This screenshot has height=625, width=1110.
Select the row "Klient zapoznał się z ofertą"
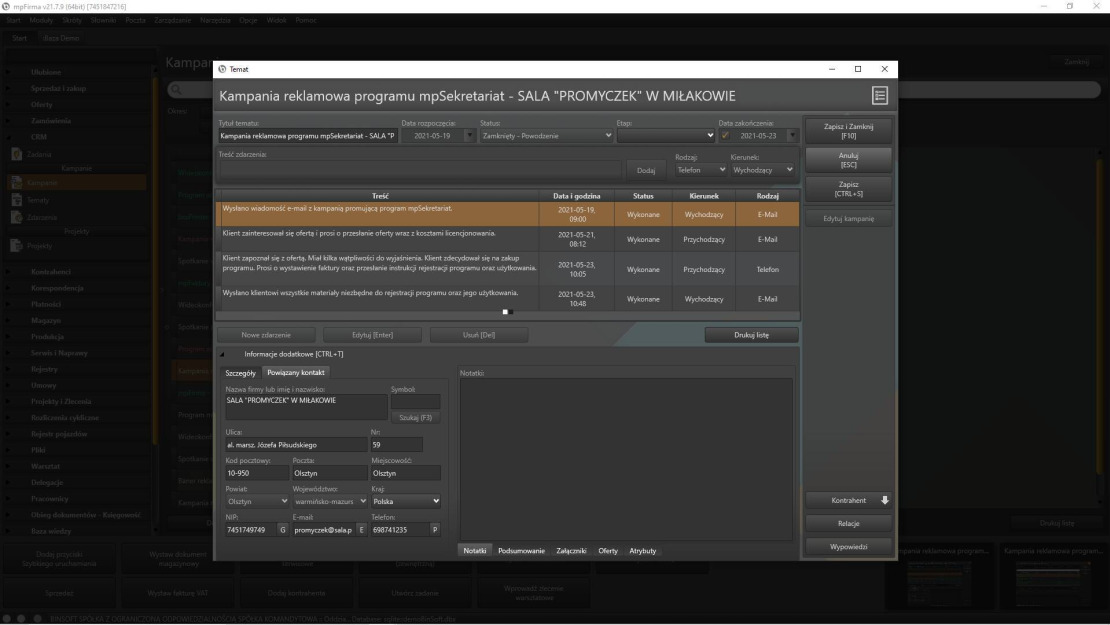pyautogui.click(x=508, y=269)
